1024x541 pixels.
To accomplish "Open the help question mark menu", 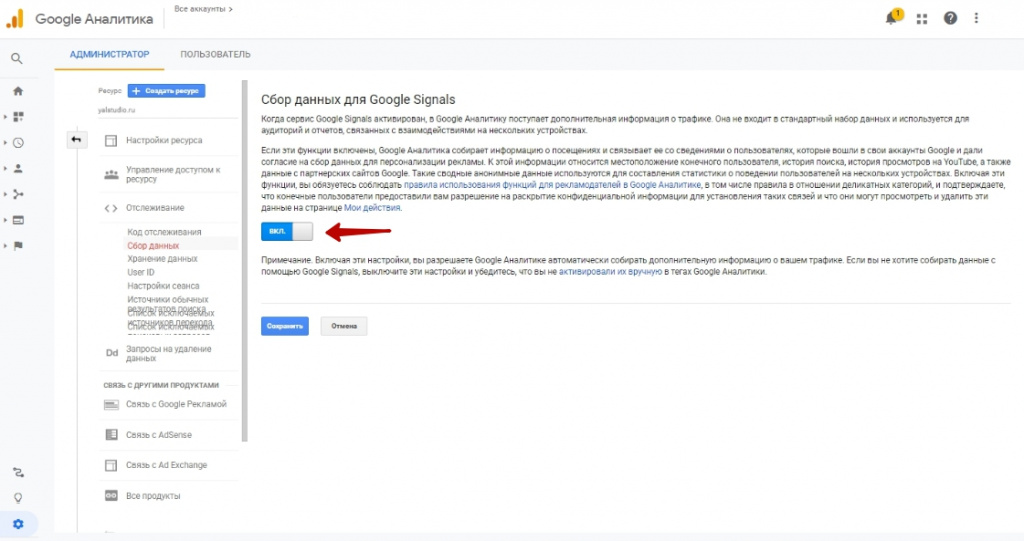I will [950, 18].
